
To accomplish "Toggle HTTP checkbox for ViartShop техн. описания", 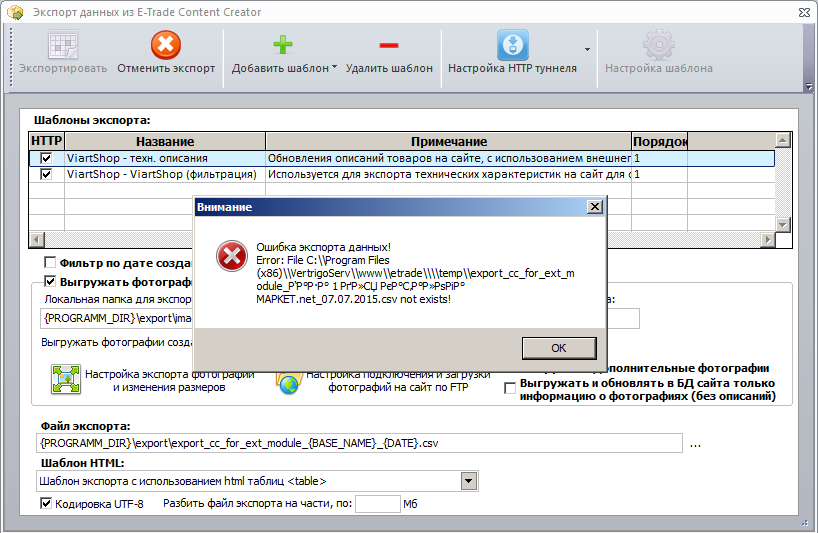I will tap(46, 158).
